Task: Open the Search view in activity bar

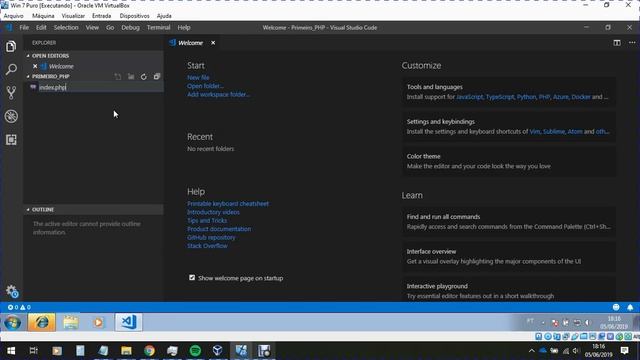Action: 11,69
